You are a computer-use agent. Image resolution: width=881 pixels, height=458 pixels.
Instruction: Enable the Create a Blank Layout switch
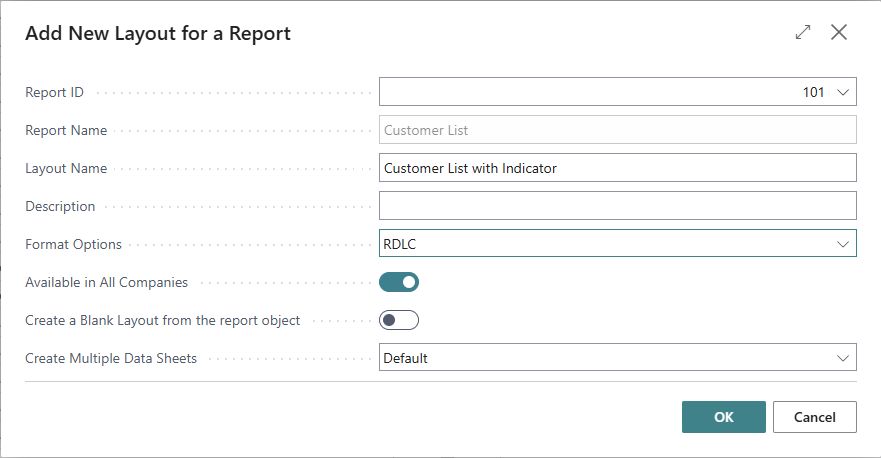click(399, 320)
